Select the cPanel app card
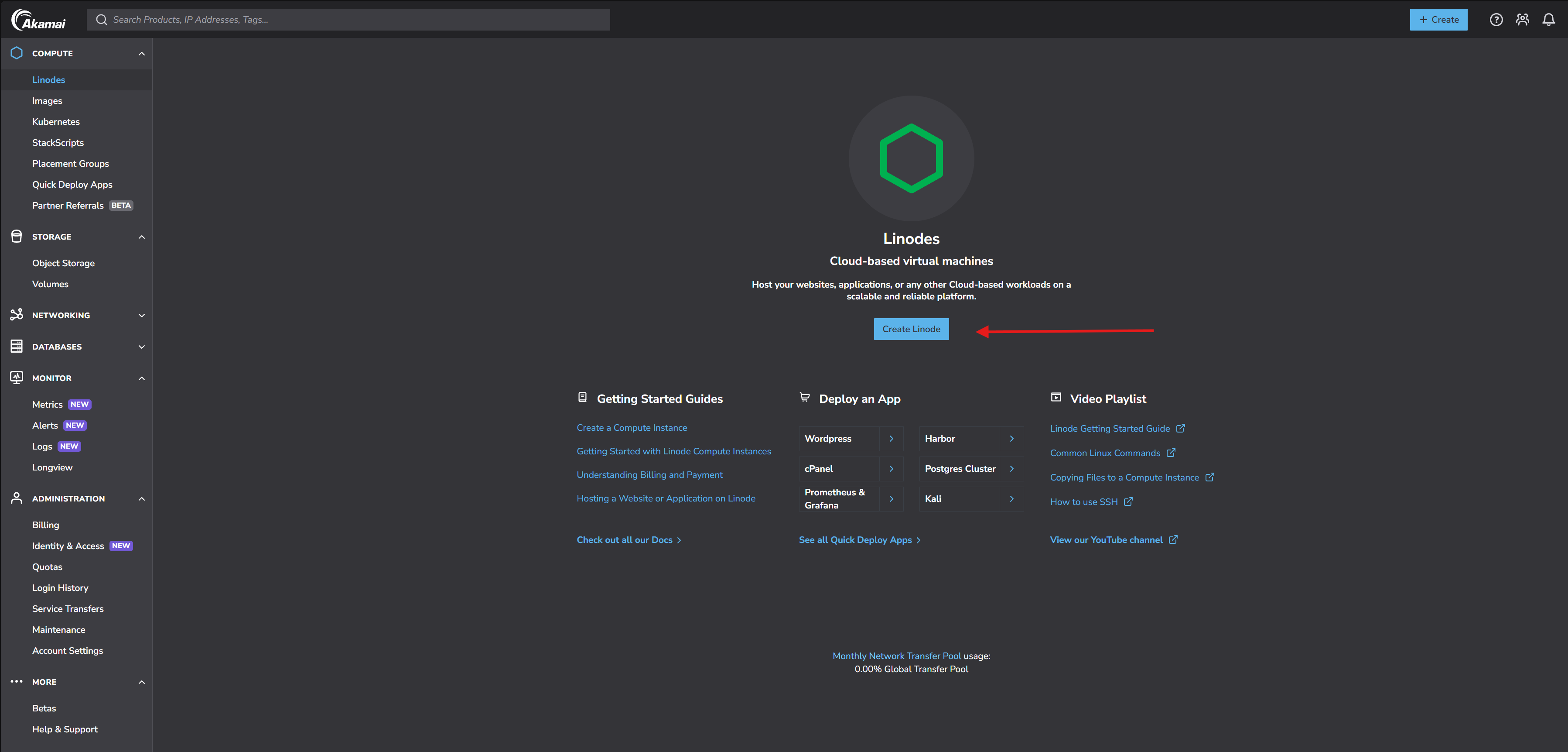The height and width of the screenshot is (752, 1568). point(851,468)
